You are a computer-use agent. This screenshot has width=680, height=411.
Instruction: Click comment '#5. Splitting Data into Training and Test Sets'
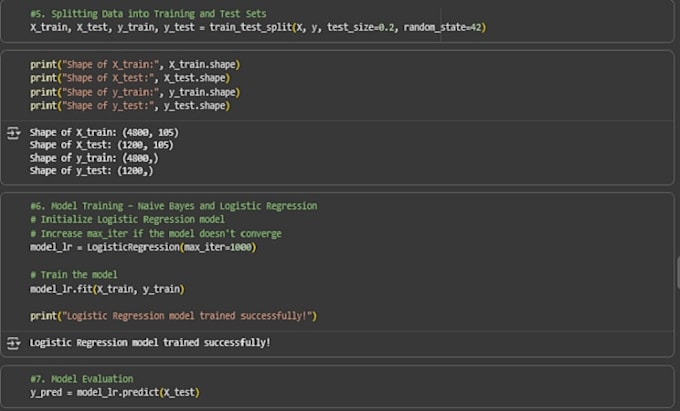coord(148,14)
